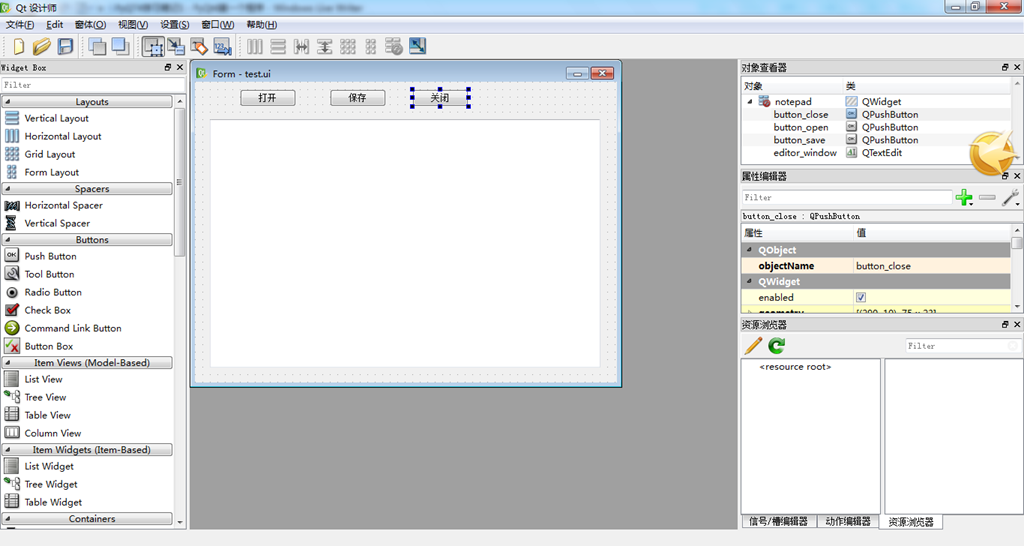
Task: Click the New form toolbar icon
Action: [18, 46]
